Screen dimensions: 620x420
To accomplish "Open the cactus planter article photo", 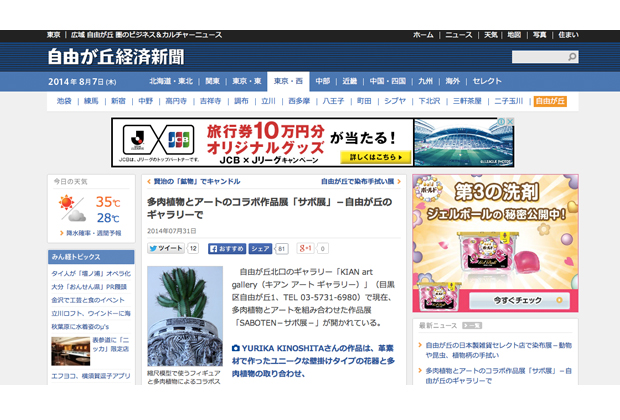I will coord(185,314).
